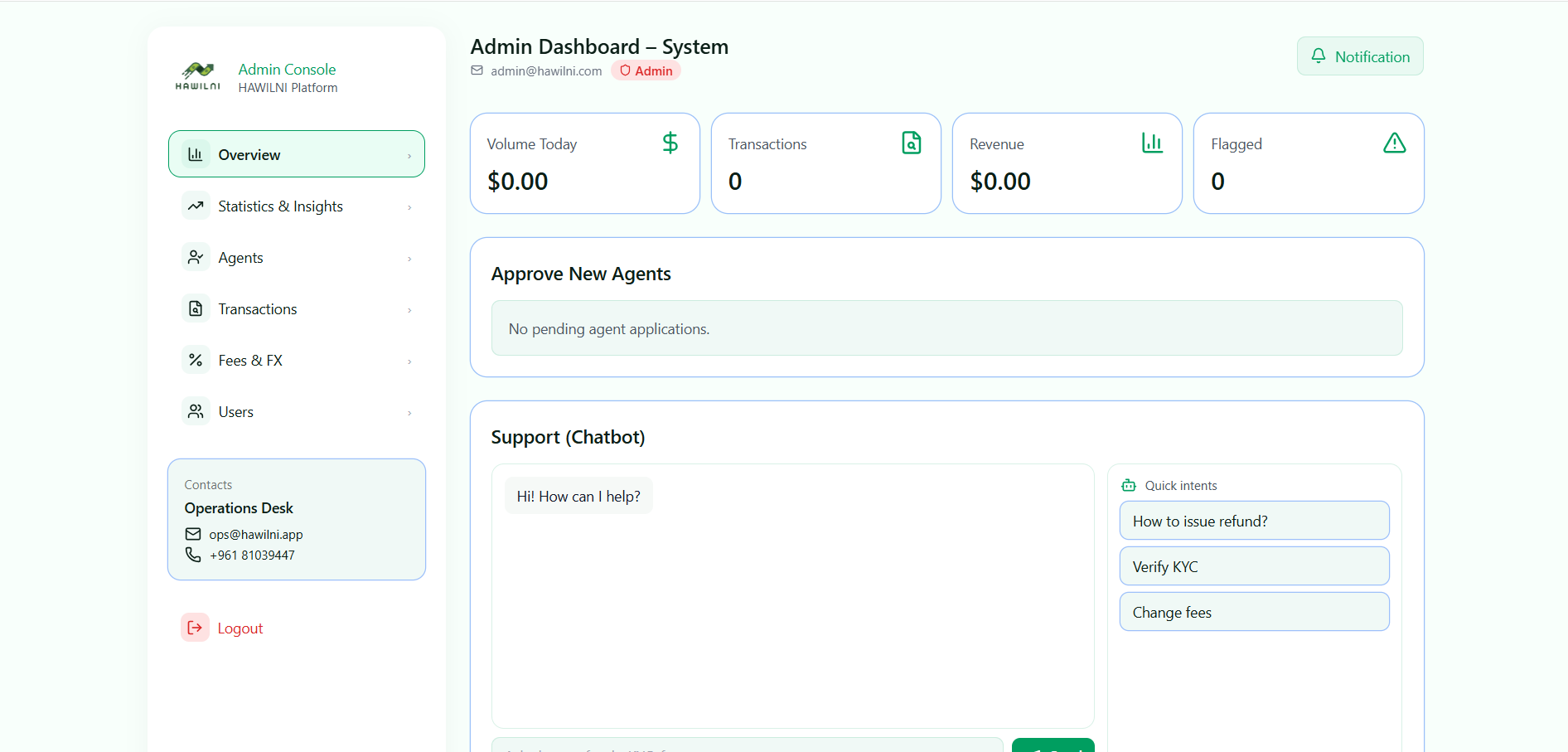Select the 'How to issue refund?' intent

1253,521
